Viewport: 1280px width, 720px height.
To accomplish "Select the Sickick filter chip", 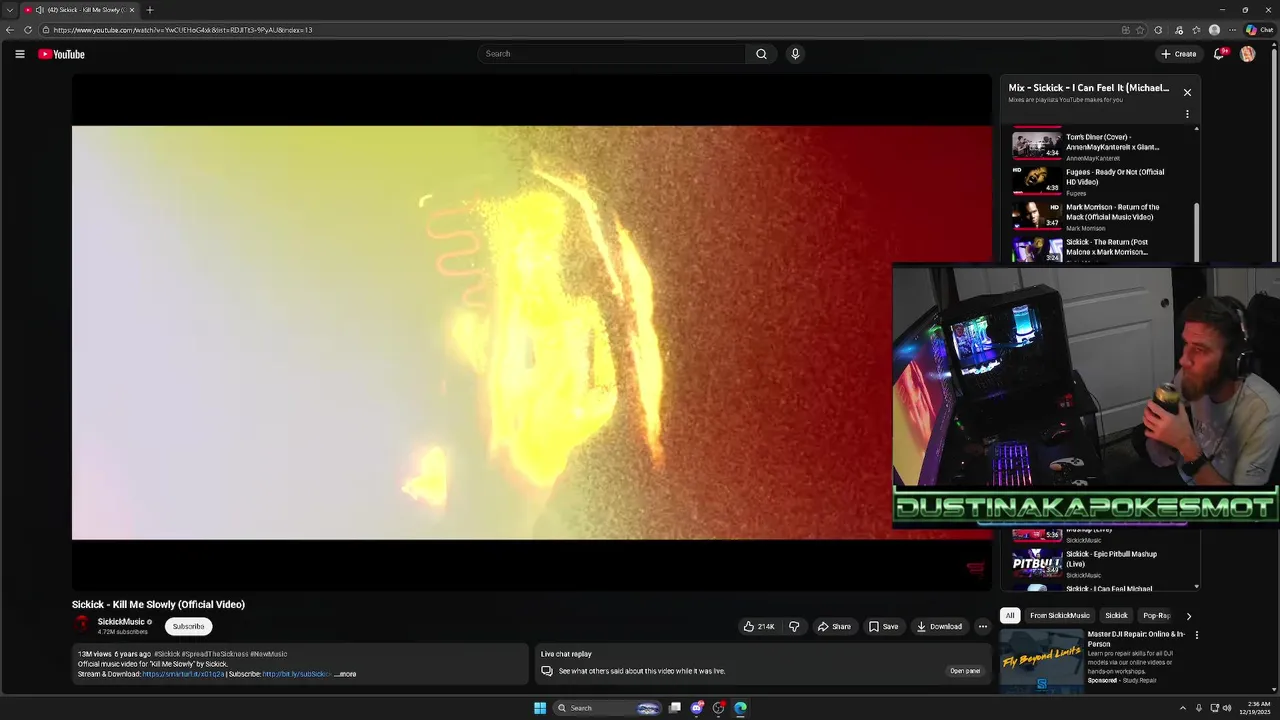I will click(x=1116, y=616).
